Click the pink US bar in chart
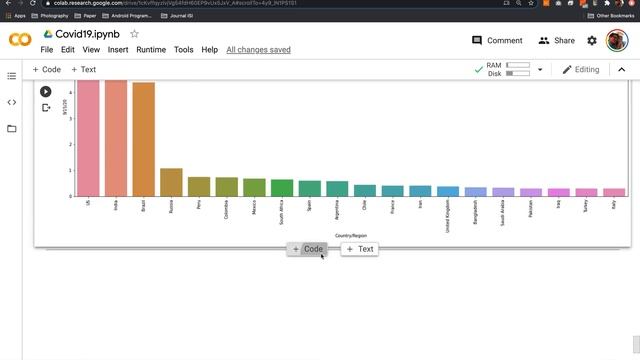Viewport: 640px width, 360px height. [88, 138]
